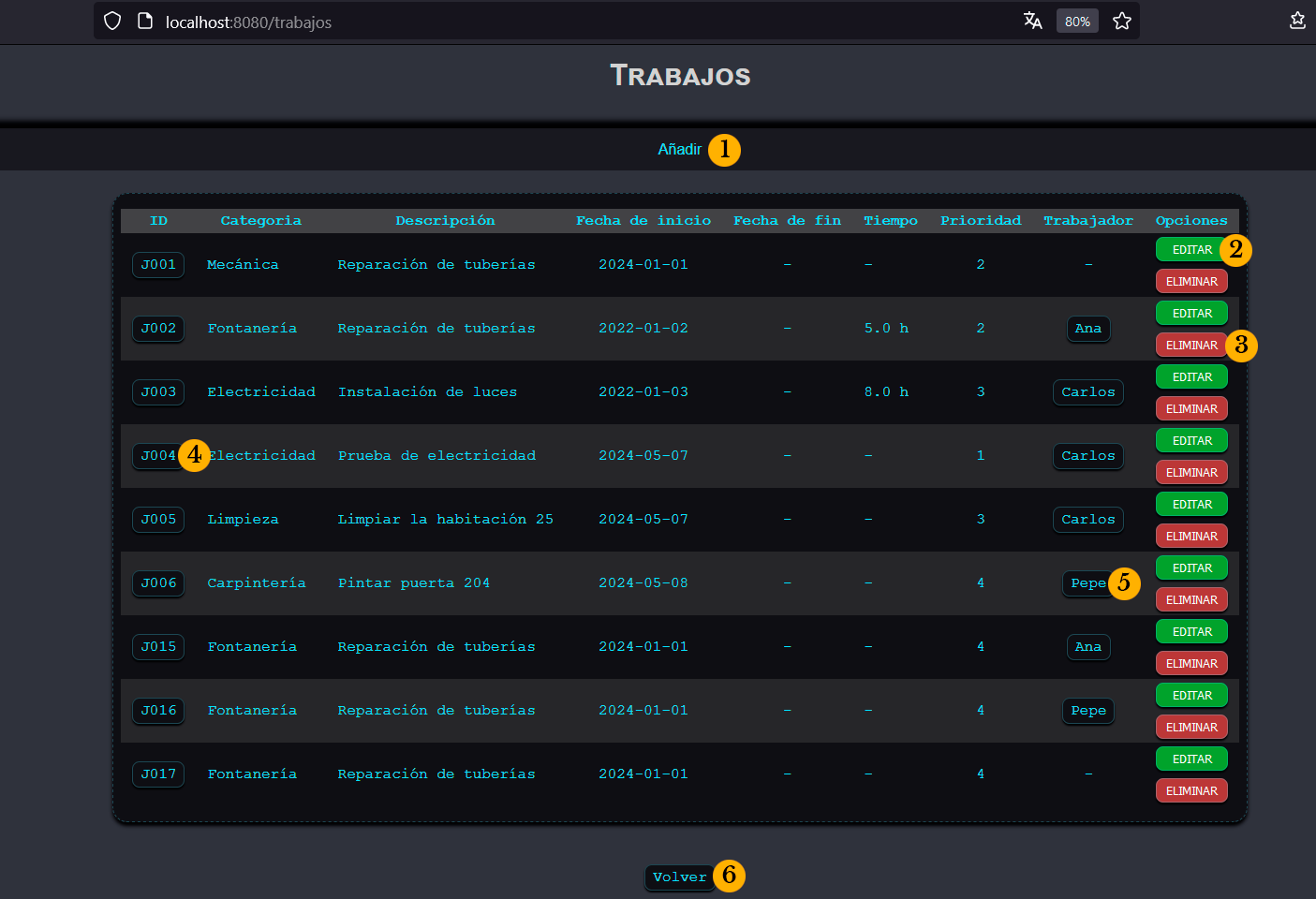Edit job J006
This screenshot has height=899, width=1316.
[1191, 568]
